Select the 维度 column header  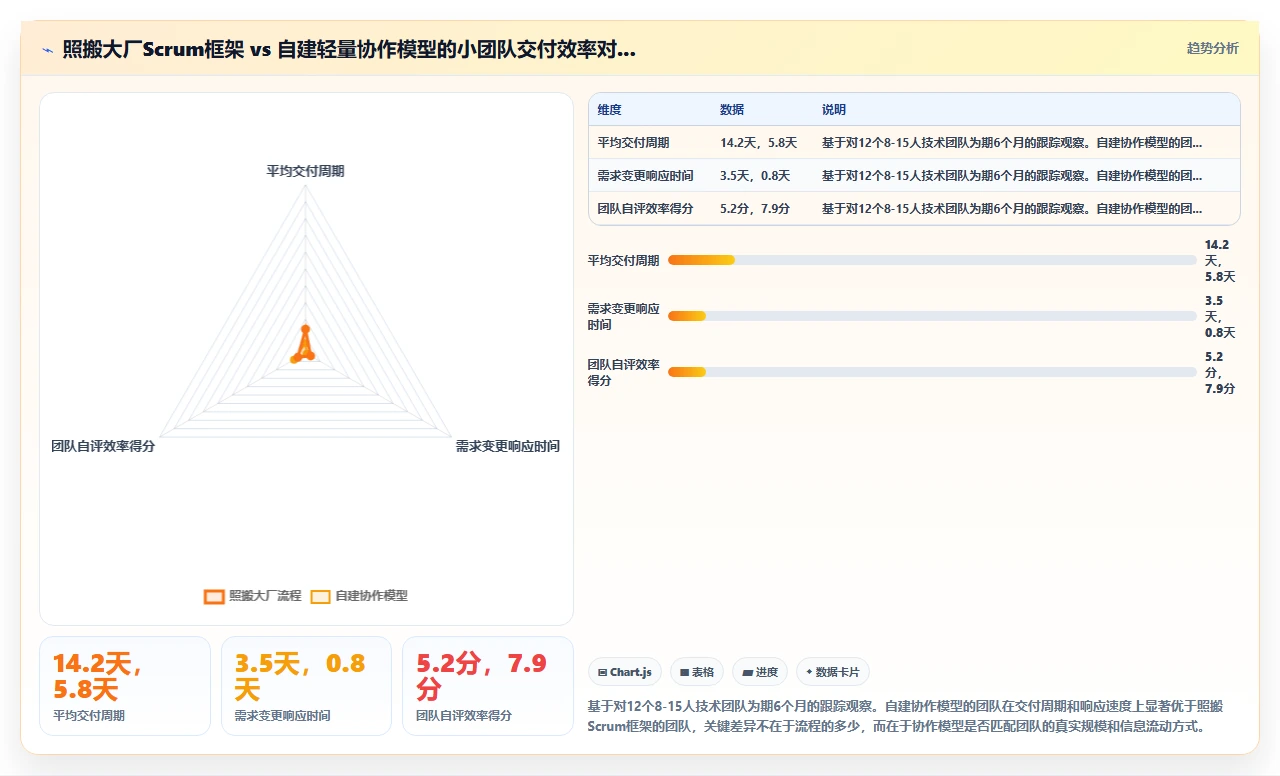coord(610,109)
